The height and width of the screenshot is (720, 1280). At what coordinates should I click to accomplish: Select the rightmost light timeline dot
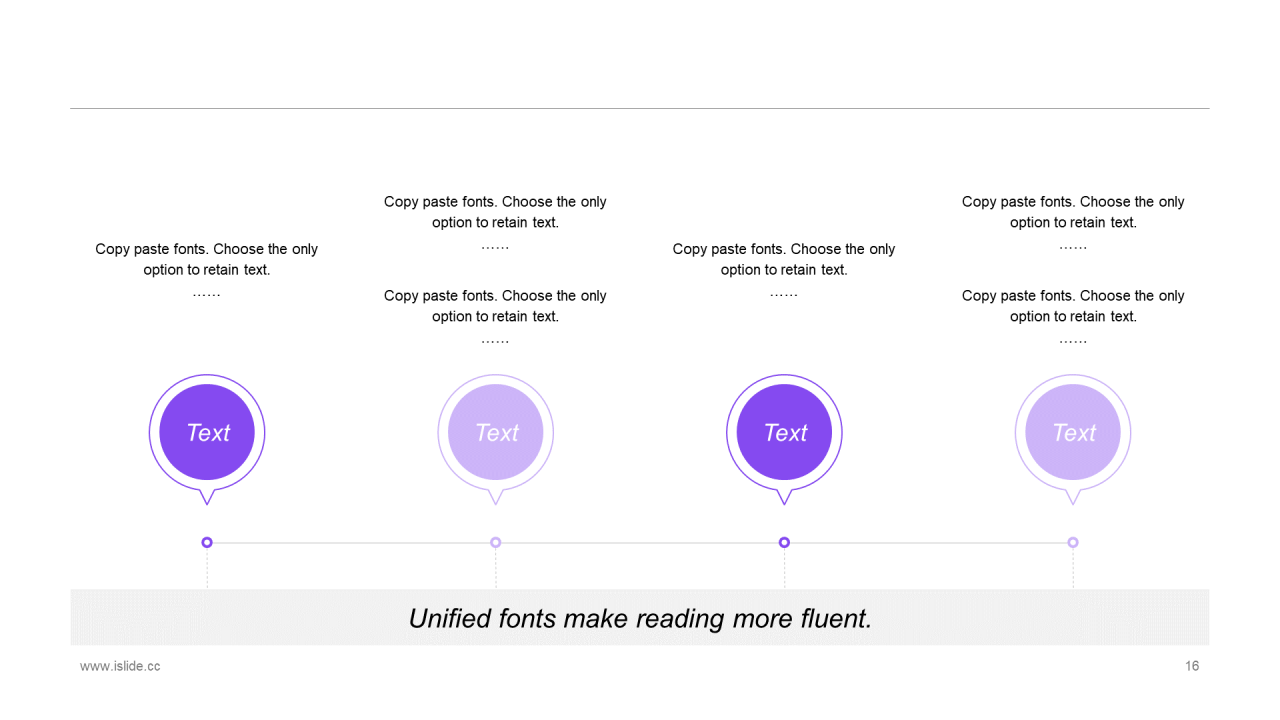[1073, 542]
